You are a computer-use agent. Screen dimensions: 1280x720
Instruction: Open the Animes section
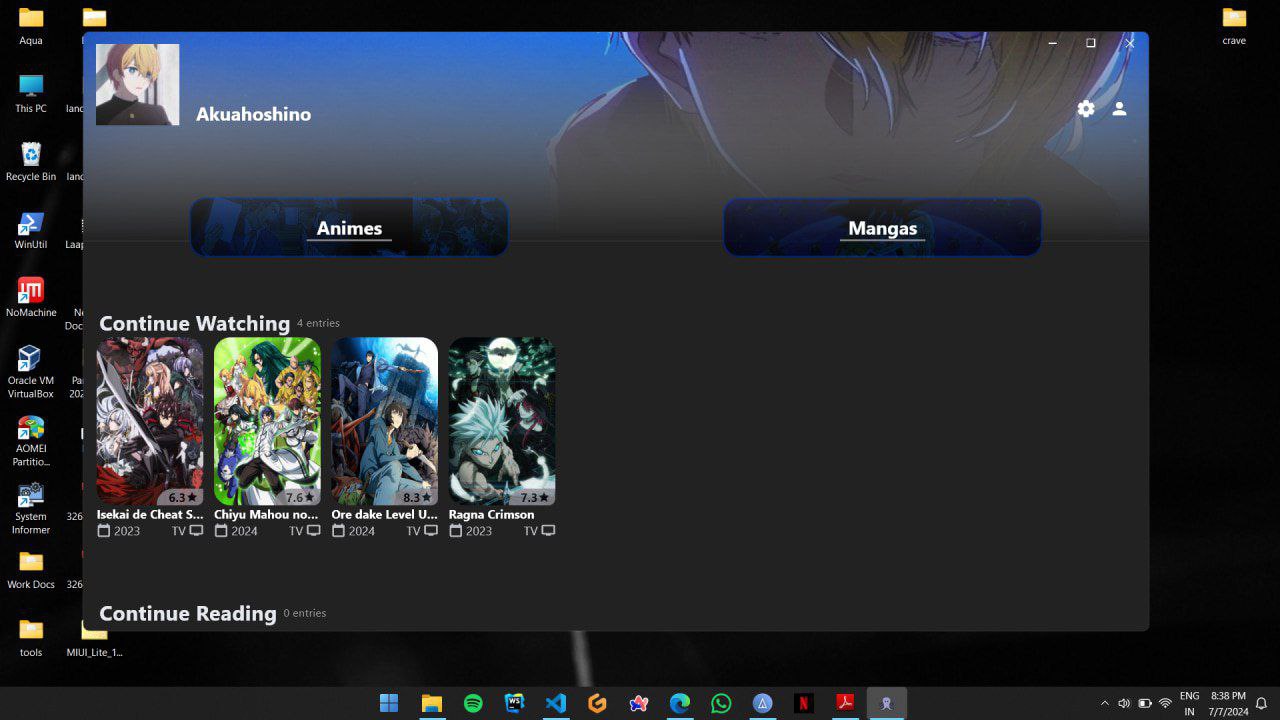tap(349, 227)
